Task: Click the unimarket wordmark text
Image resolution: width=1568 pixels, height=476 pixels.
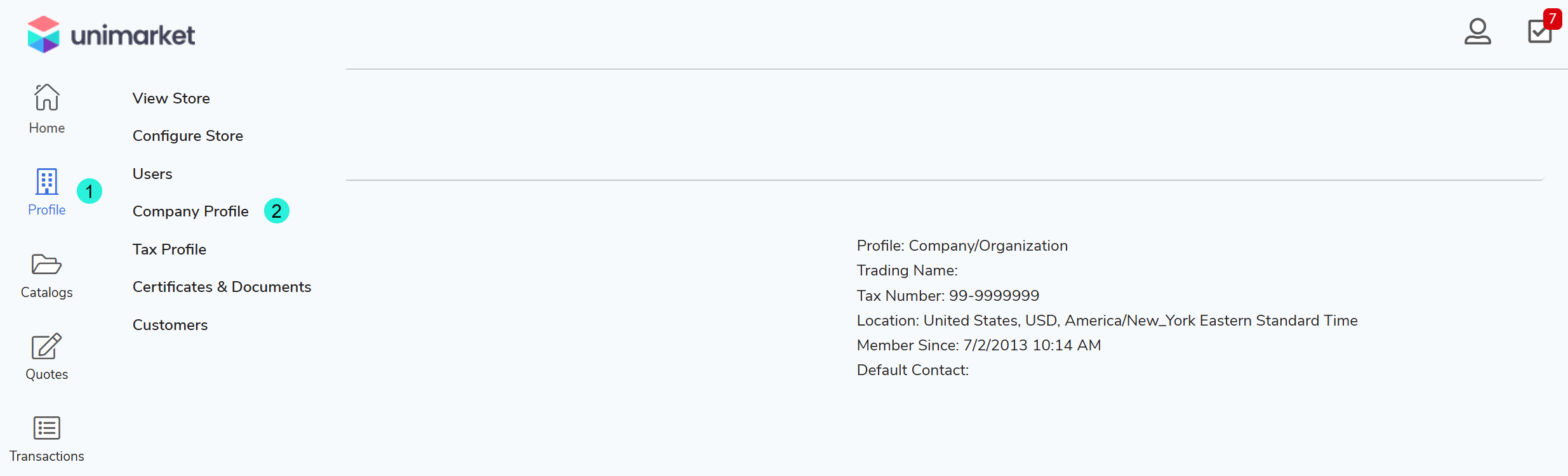Action: [133, 36]
